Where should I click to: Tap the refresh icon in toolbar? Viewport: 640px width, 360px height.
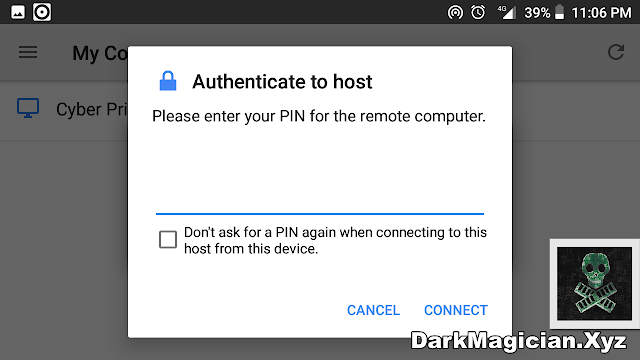(616, 52)
